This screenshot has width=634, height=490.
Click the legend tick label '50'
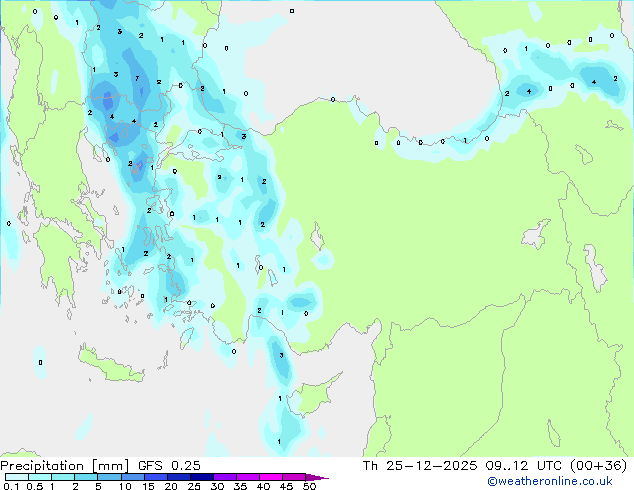pos(309,486)
